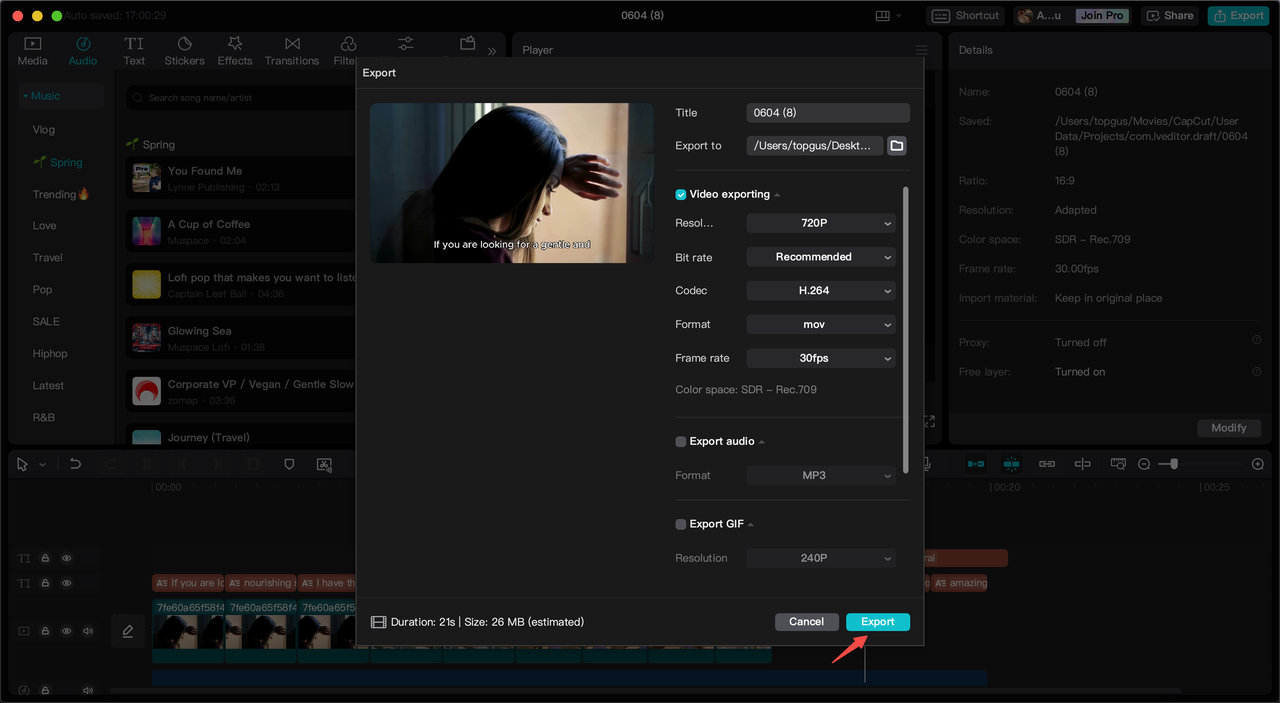This screenshot has height=703, width=1280.
Task: Open the Player panel menu icon
Action: click(921, 50)
